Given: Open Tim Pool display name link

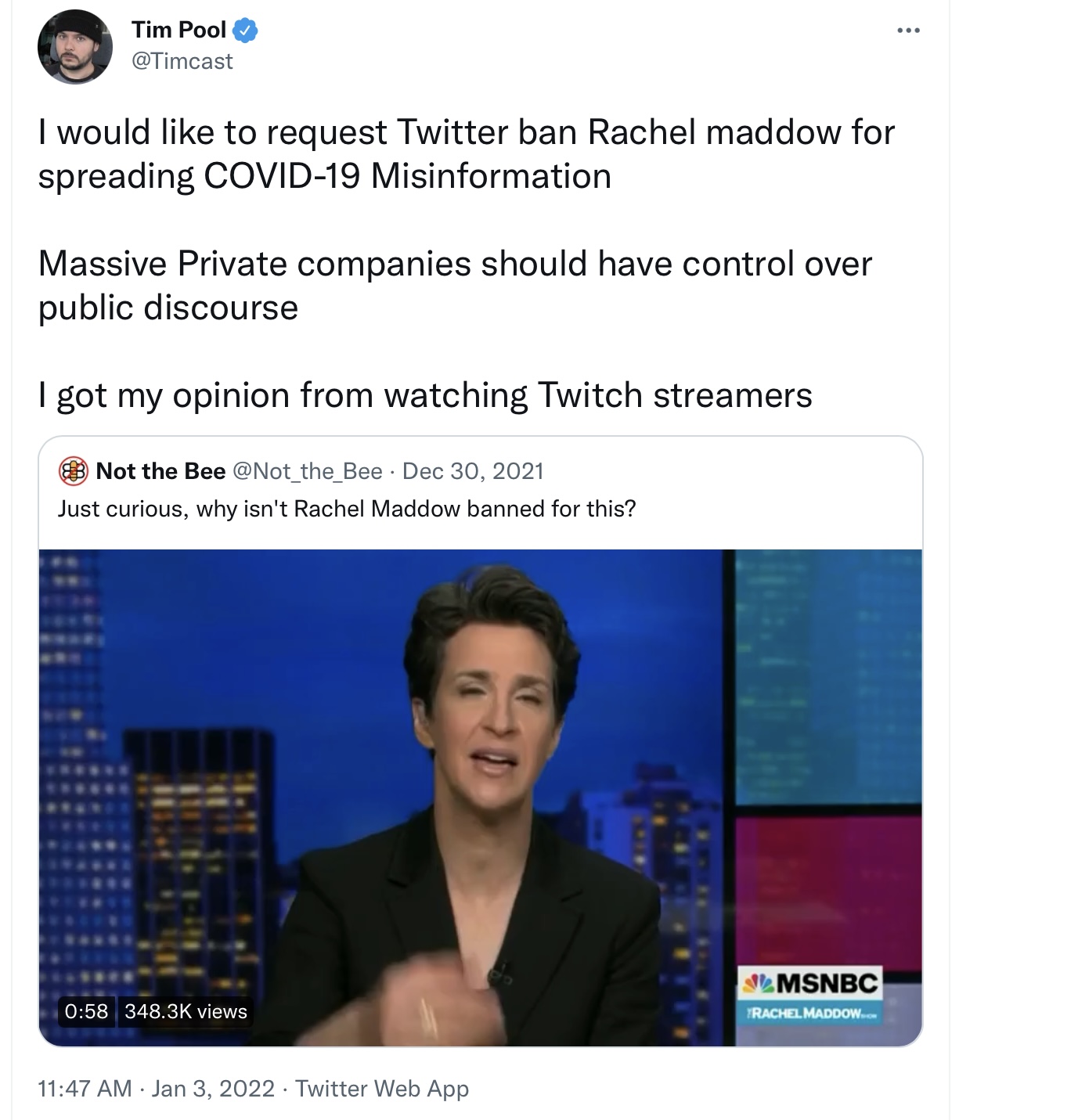Looking at the screenshot, I should click(x=179, y=30).
